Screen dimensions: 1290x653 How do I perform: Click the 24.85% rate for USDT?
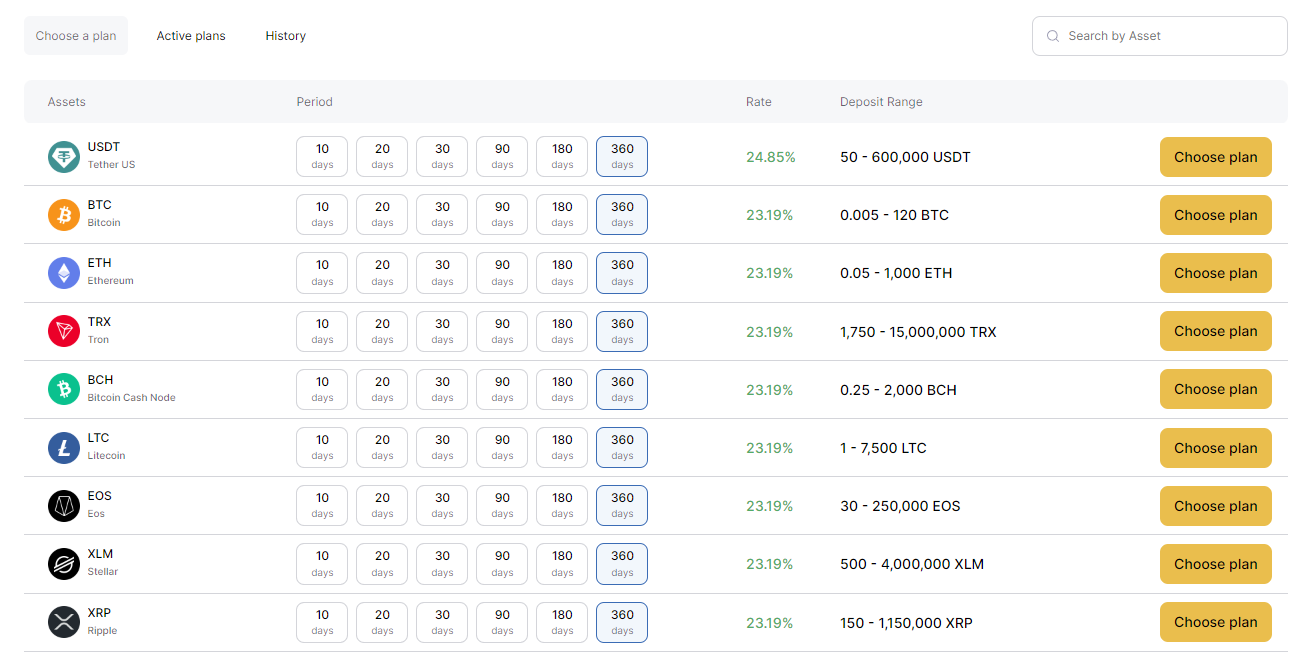coord(771,157)
